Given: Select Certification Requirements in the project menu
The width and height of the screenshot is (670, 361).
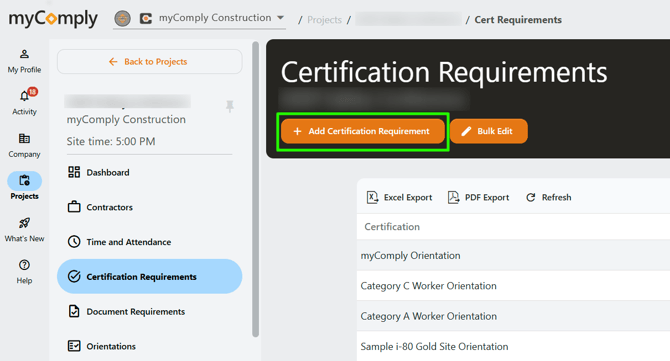Looking at the screenshot, I should click(150, 276).
